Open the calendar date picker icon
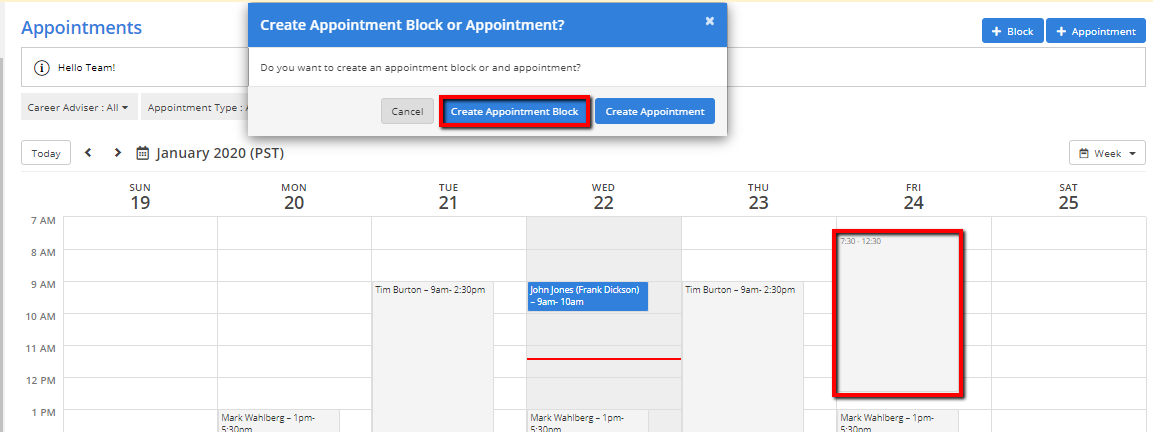The width and height of the screenshot is (1153, 432). [143, 153]
